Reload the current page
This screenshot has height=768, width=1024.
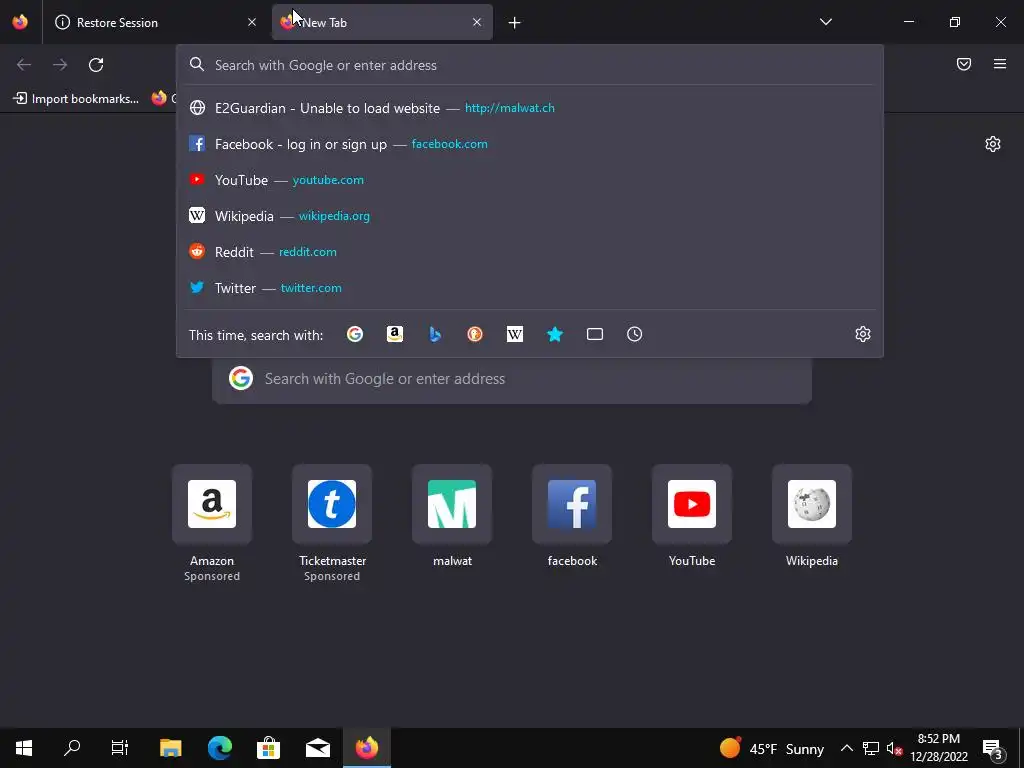96,65
